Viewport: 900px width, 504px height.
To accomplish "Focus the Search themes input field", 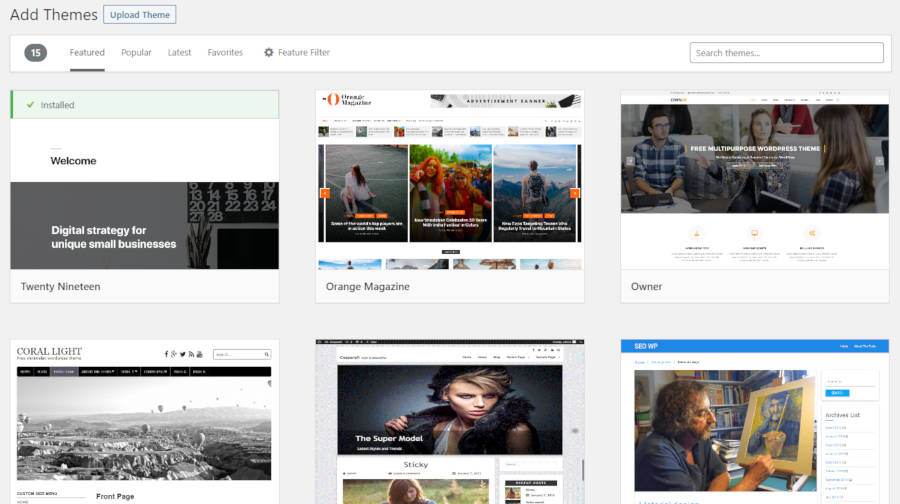I will click(x=786, y=53).
